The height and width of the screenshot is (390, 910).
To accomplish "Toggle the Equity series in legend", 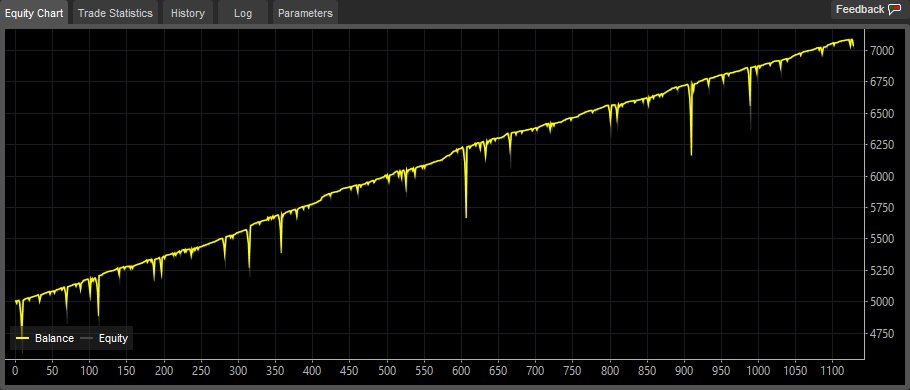I will pos(103,338).
